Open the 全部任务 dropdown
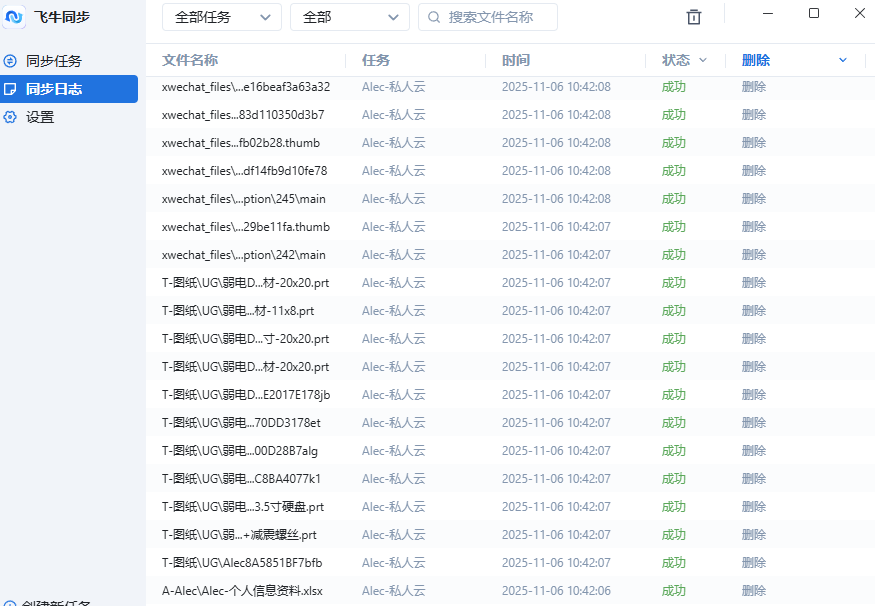Viewport: 875px width, 606px height. click(222, 17)
